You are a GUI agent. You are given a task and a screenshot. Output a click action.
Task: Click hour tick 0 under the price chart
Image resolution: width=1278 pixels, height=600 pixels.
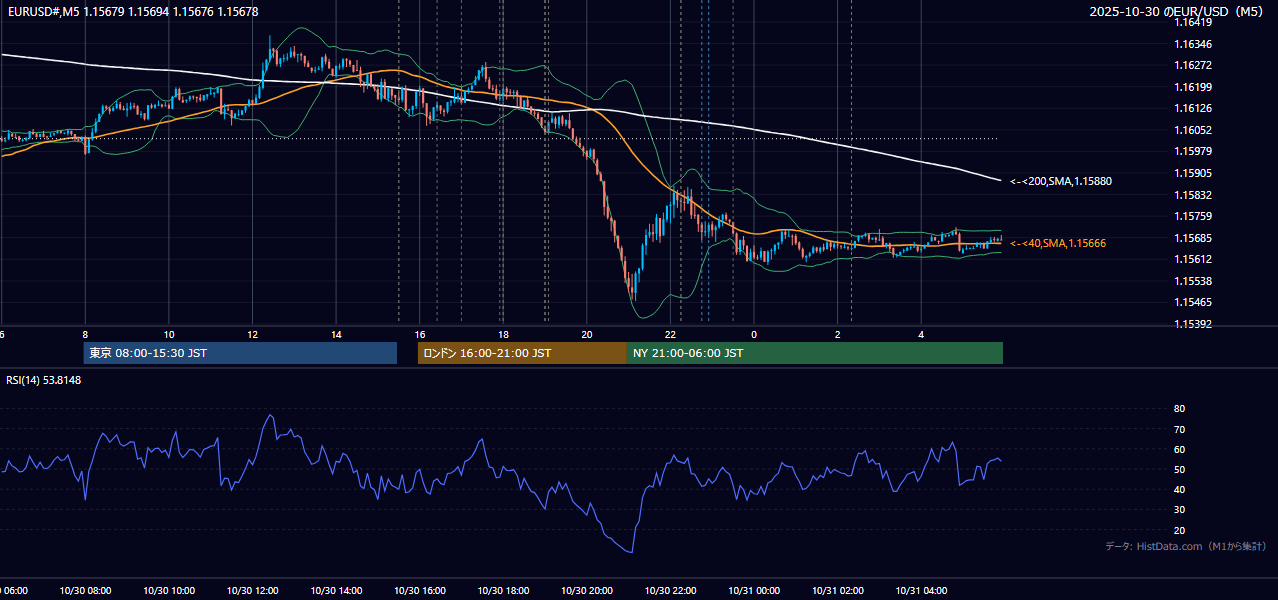tap(754, 334)
